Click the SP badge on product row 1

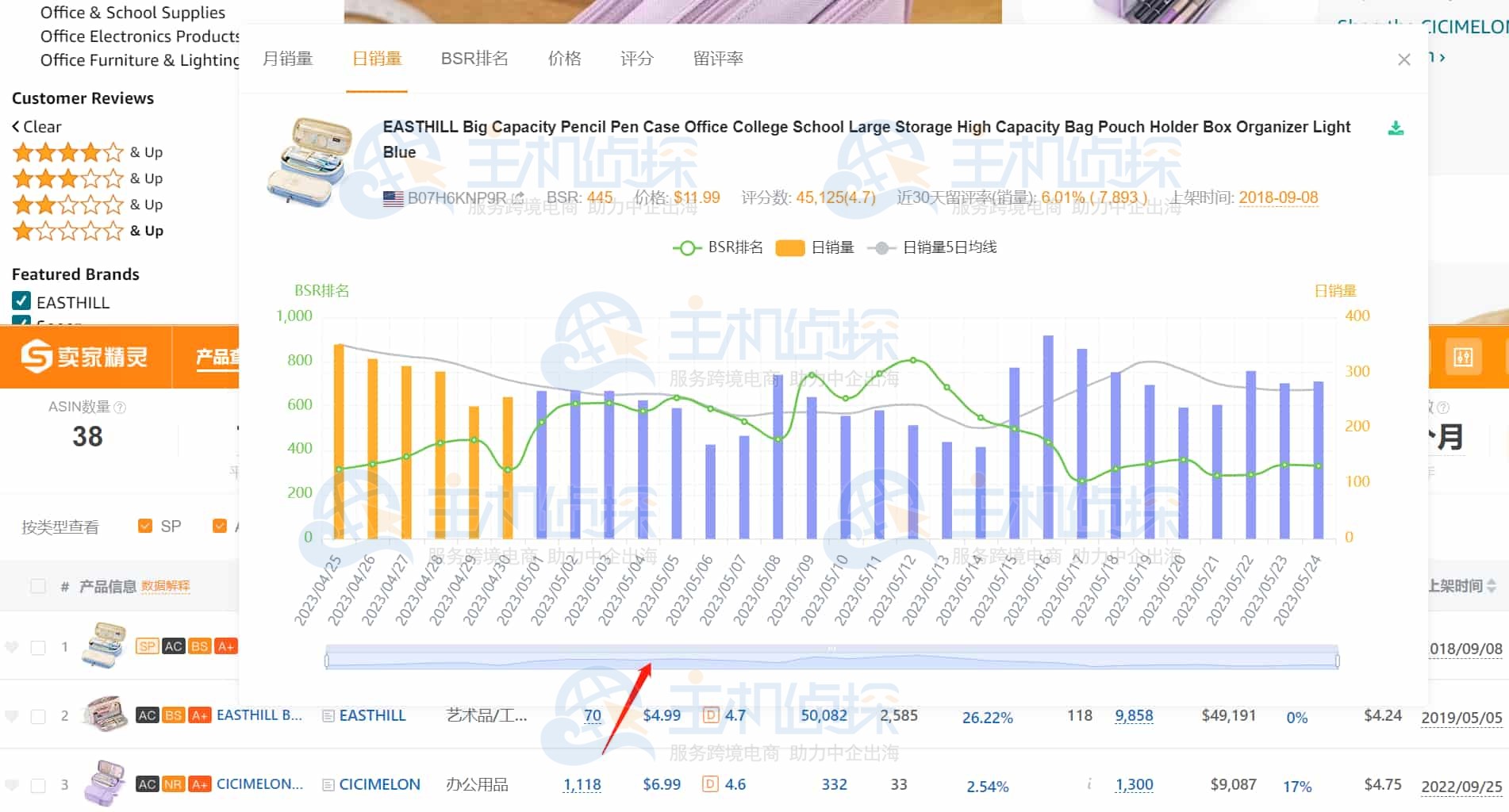[x=147, y=646]
